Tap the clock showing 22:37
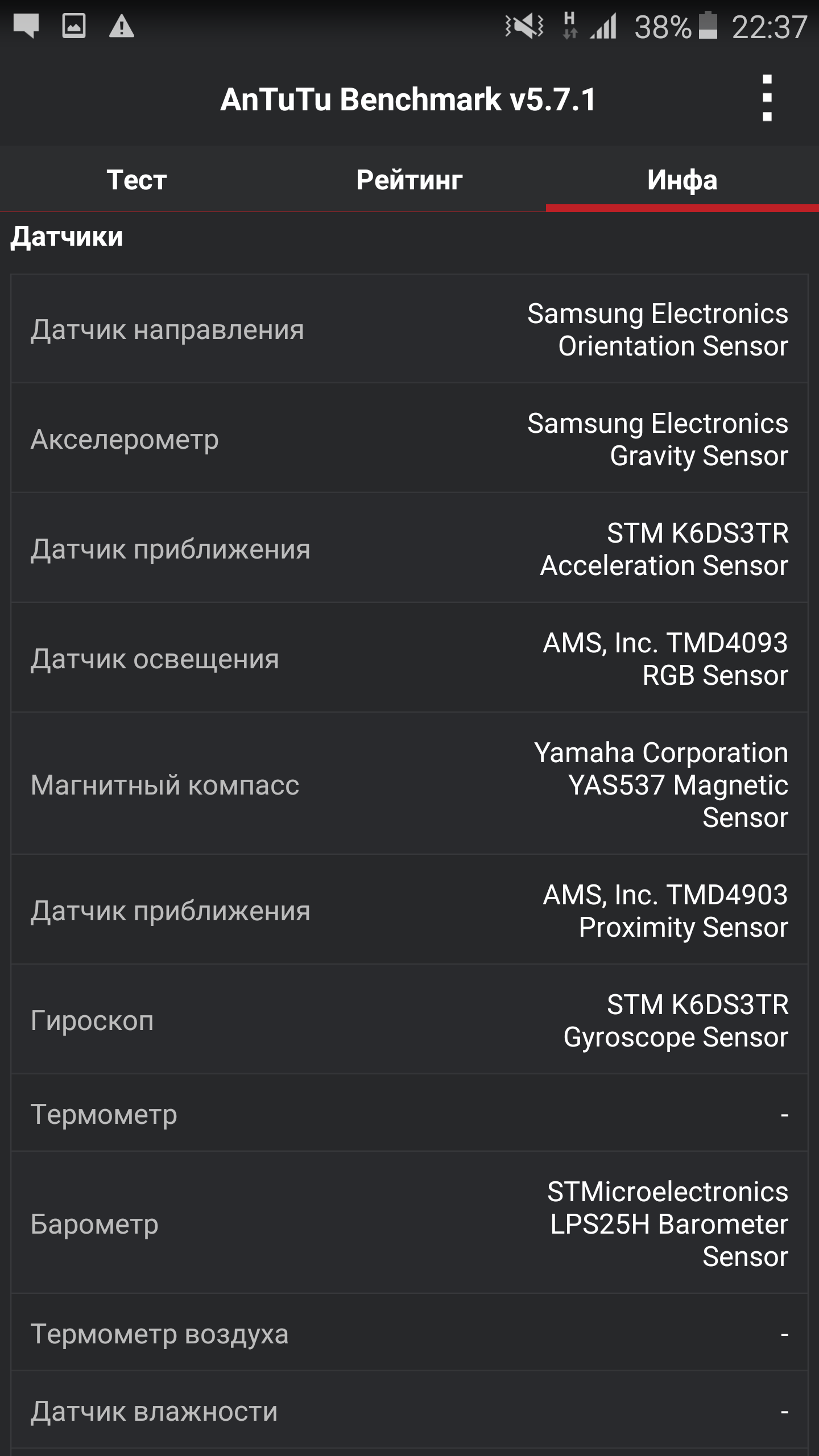819x1456 pixels. (769, 27)
